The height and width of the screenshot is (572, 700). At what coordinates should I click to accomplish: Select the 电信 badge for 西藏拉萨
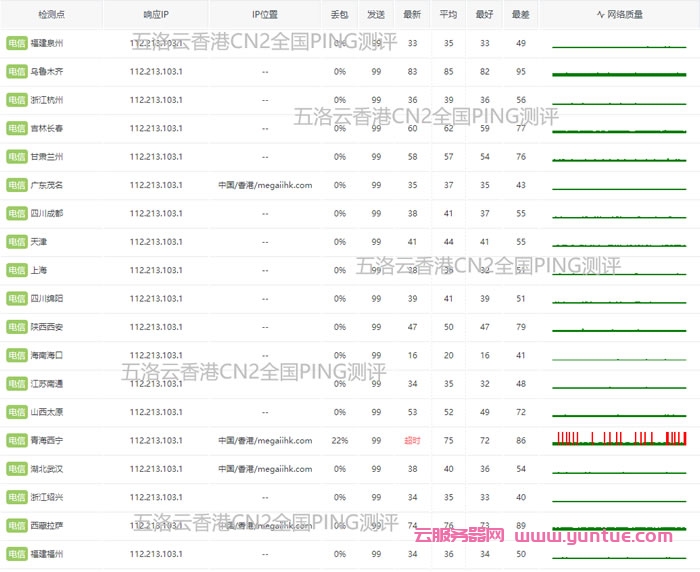[16, 525]
